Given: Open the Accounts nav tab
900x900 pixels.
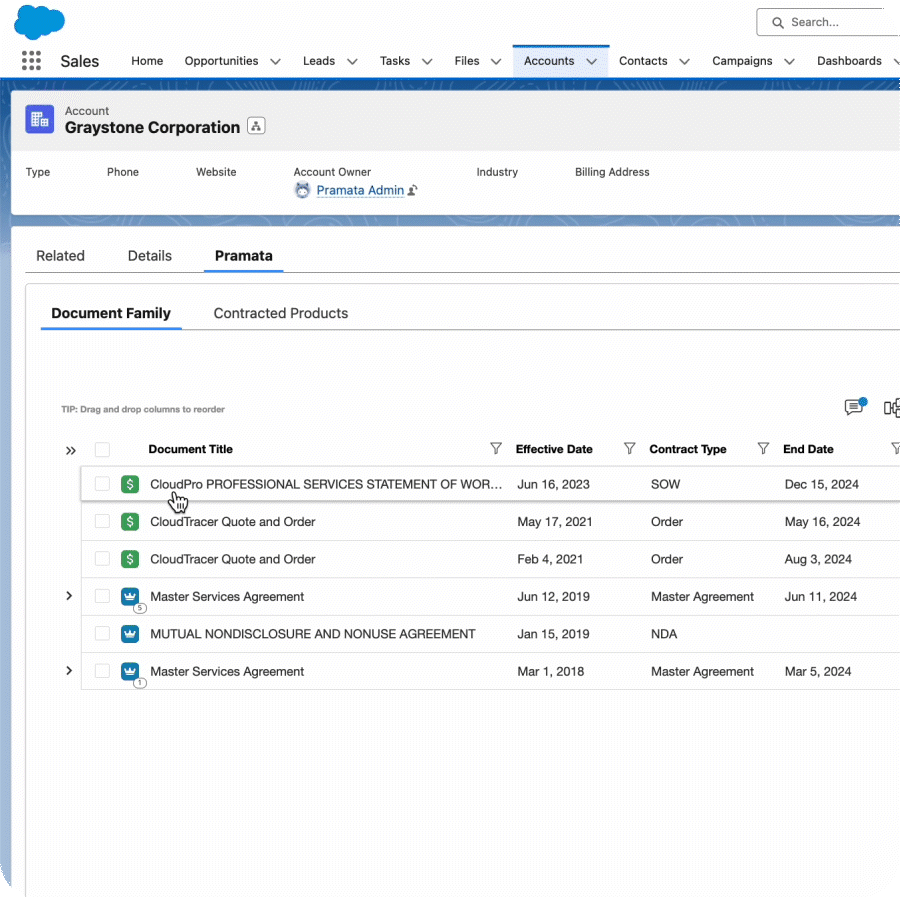Looking at the screenshot, I should [549, 61].
